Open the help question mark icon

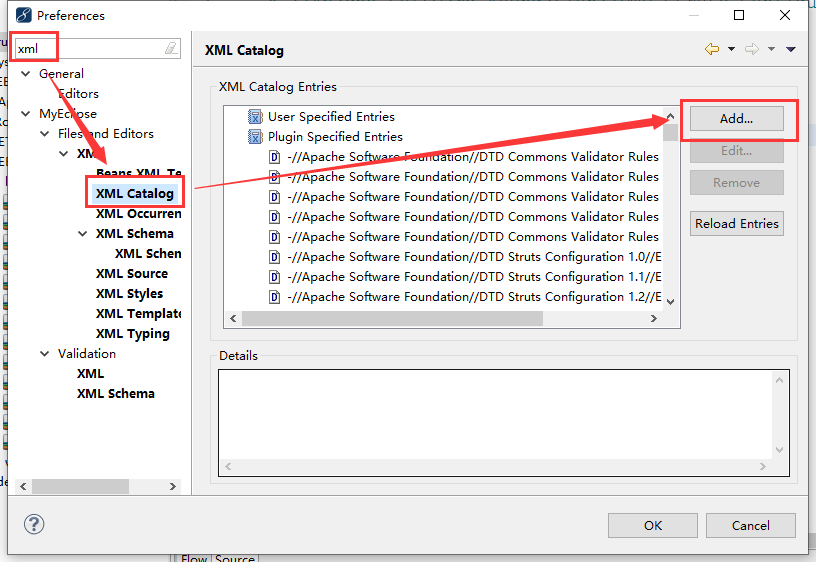pos(34,524)
